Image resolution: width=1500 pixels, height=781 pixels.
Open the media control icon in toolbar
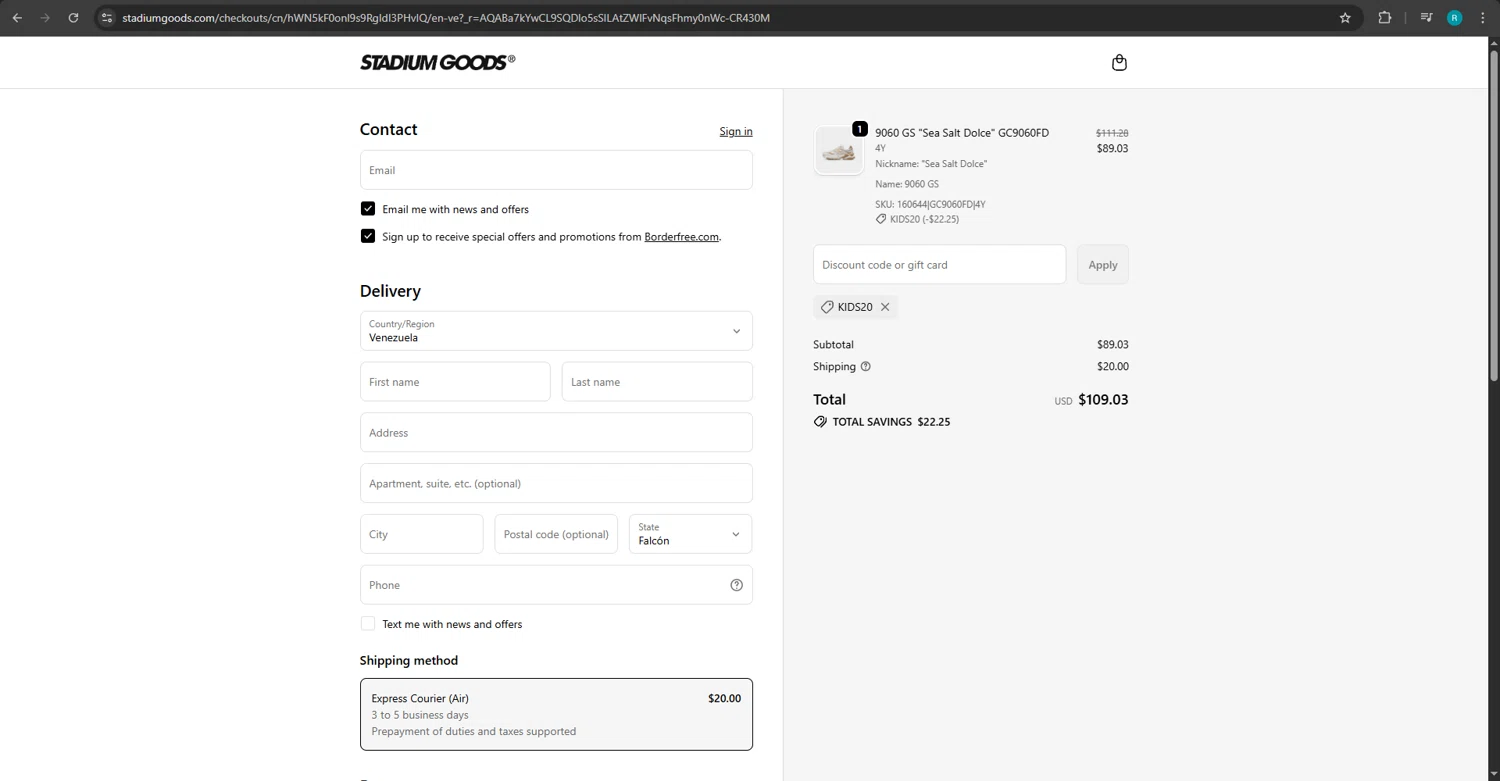[1427, 18]
